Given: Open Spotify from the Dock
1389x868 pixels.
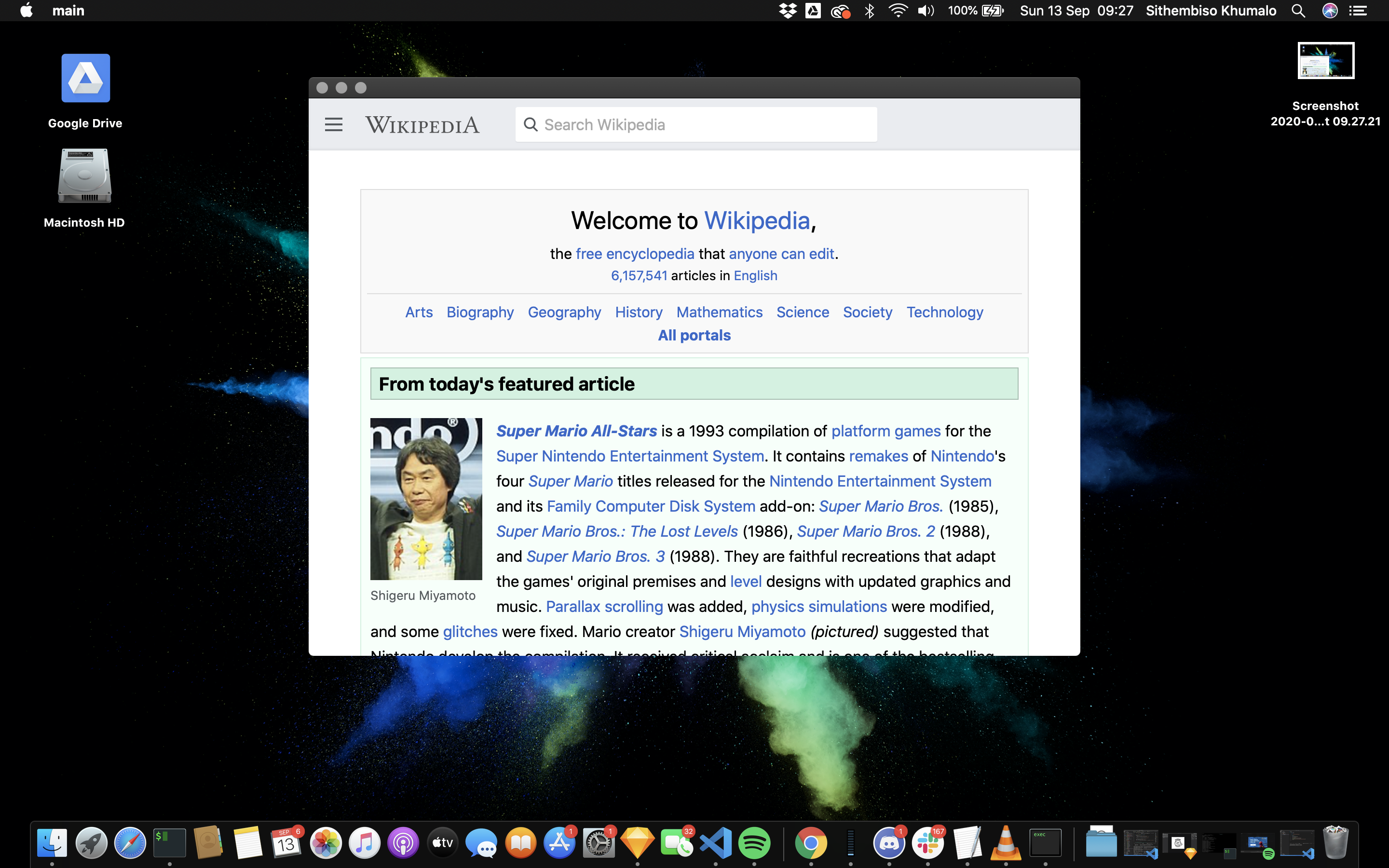Looking at the screenshot, I should [x=754, y=843].
